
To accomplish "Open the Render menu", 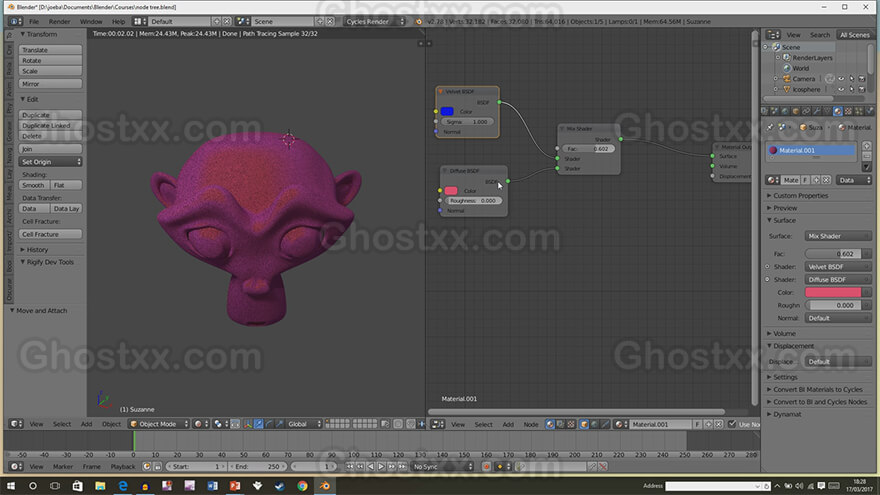I will point(59,21).
